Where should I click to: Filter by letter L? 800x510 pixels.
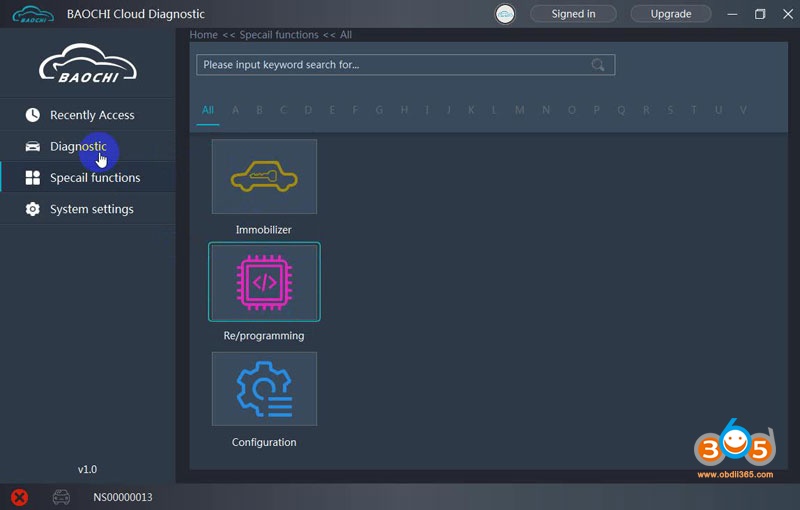(x=494, y=110)
